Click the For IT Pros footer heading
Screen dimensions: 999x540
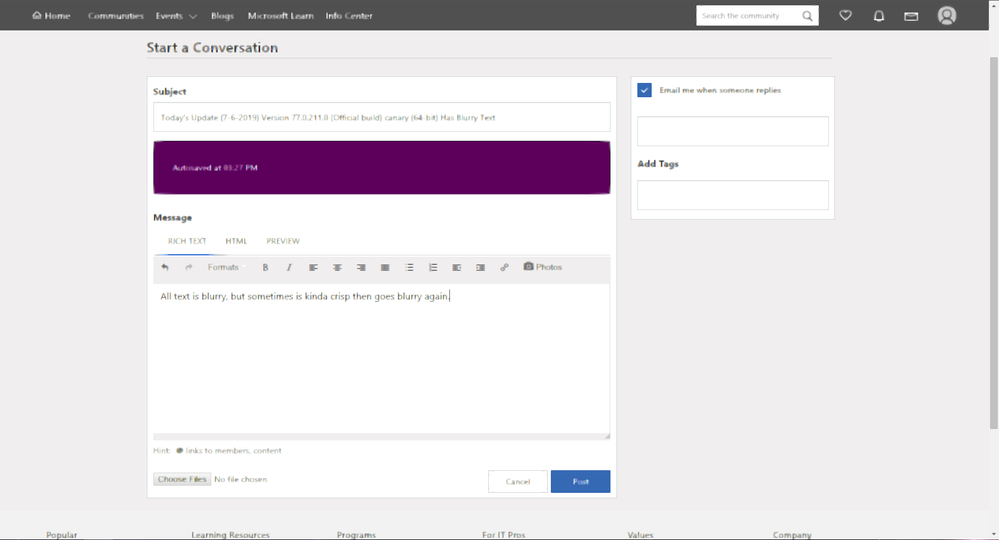pos(503,535)
